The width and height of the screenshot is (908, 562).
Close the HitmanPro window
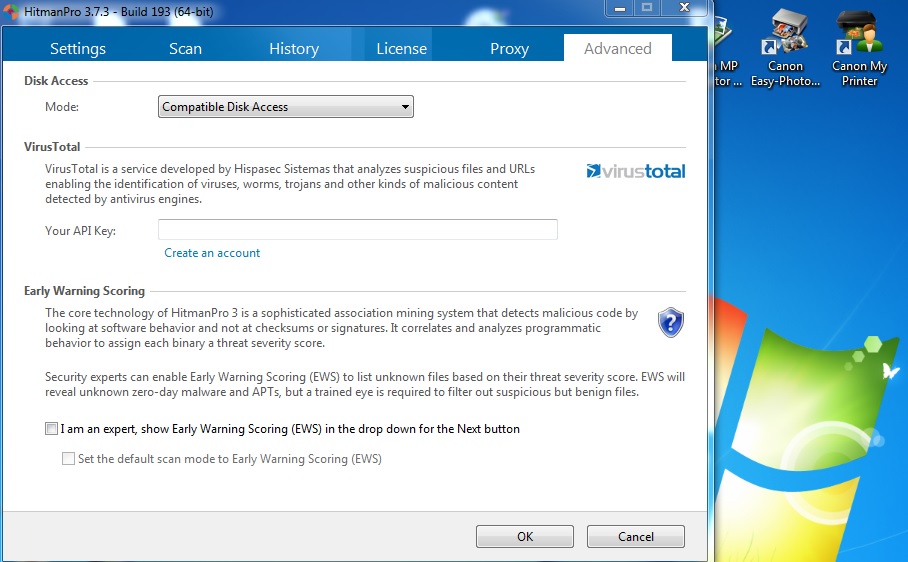[684, 8]
